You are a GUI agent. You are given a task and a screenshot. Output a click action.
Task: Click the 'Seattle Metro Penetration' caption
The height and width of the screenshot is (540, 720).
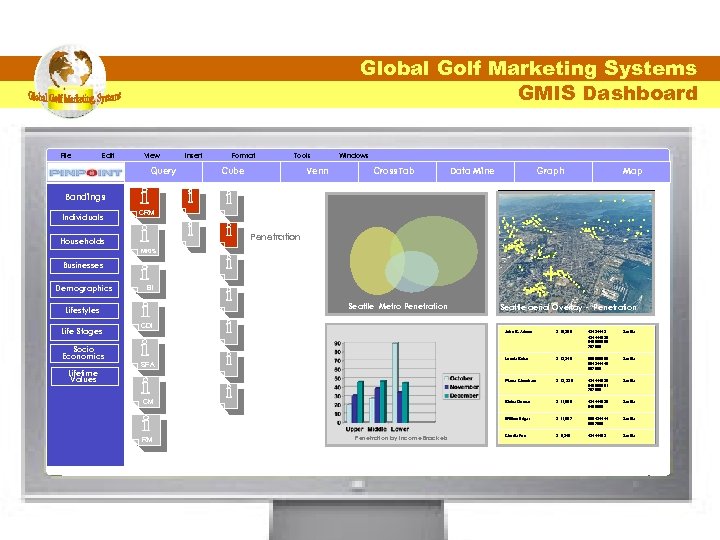pos(398,306)
